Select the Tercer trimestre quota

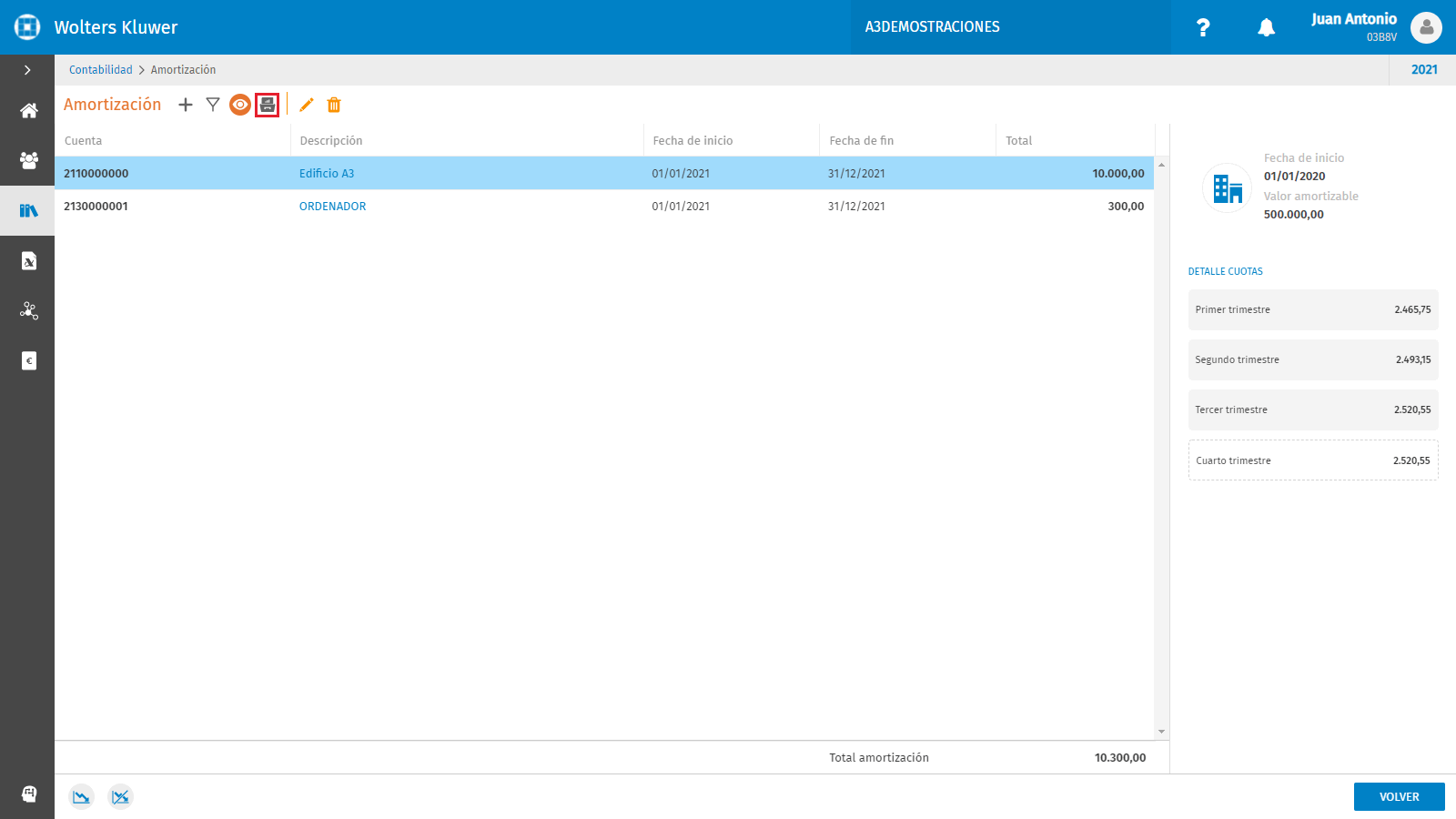pyautogui.click(x=1313, y=409)
